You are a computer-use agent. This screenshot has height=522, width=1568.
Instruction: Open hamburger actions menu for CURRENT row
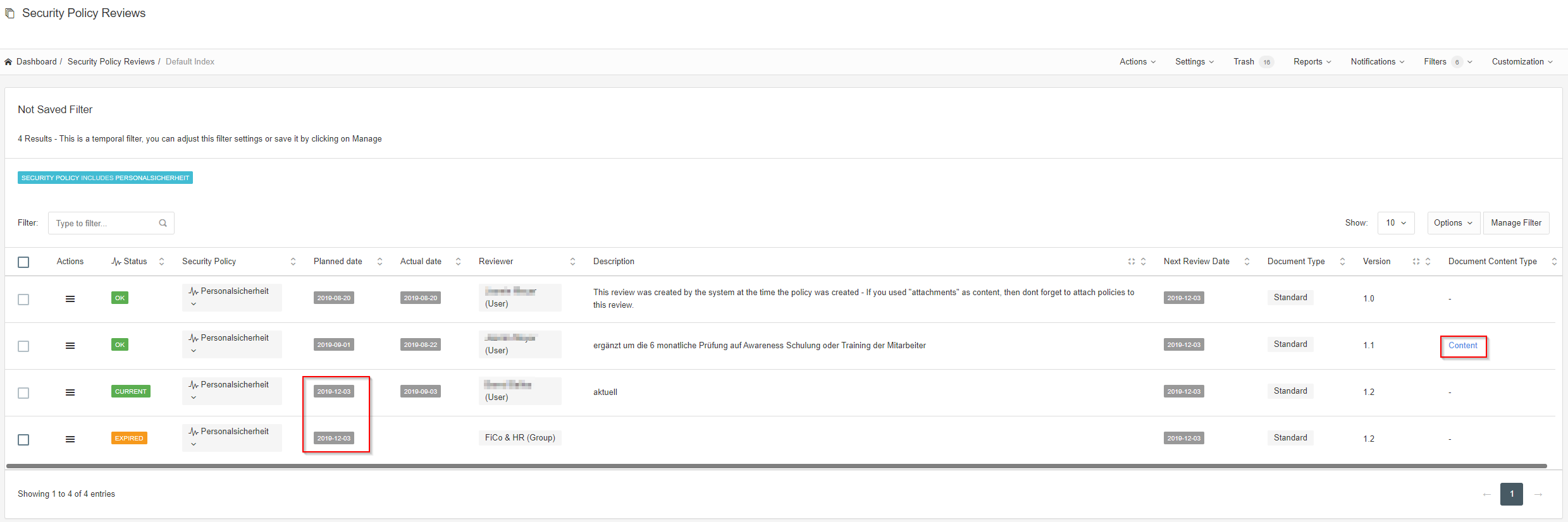pyautogui.click(x=70, y=392)
